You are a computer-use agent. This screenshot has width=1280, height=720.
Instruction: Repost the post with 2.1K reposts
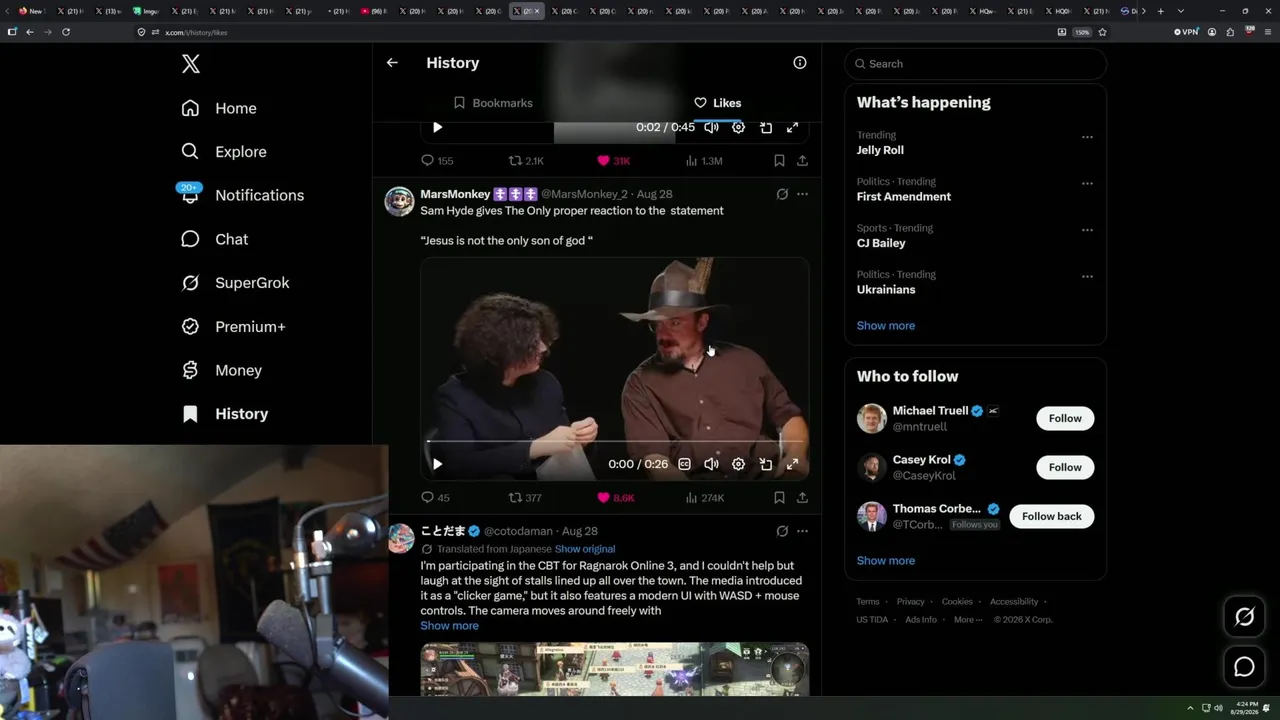(526, 161)
